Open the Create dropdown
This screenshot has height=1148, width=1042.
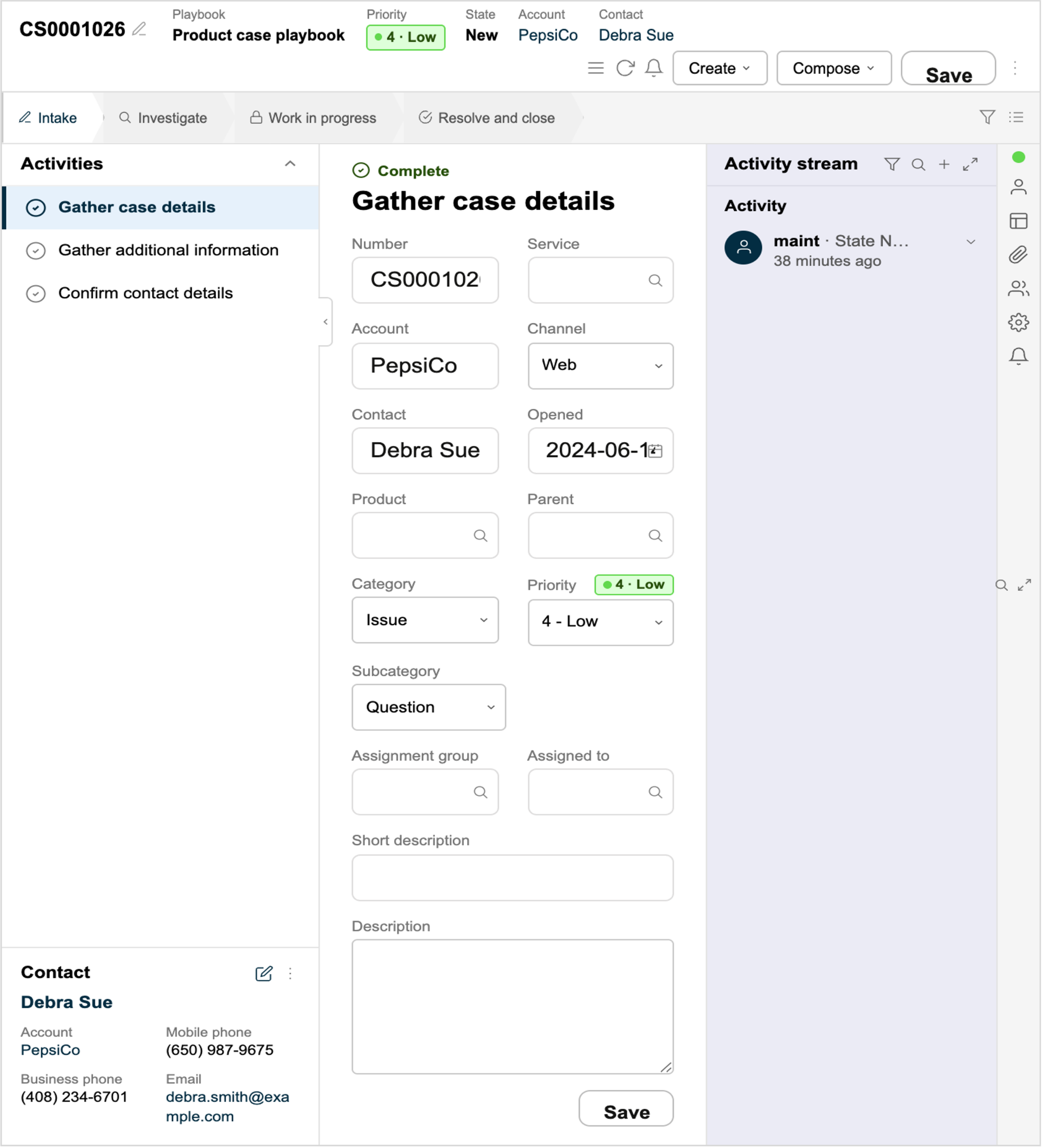(x=720, y=68)
